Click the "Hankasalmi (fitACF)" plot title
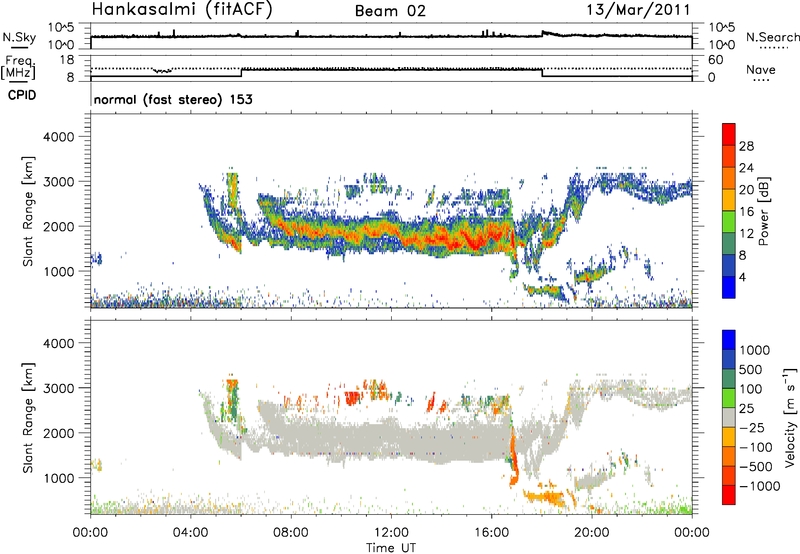 pos(181,9)
